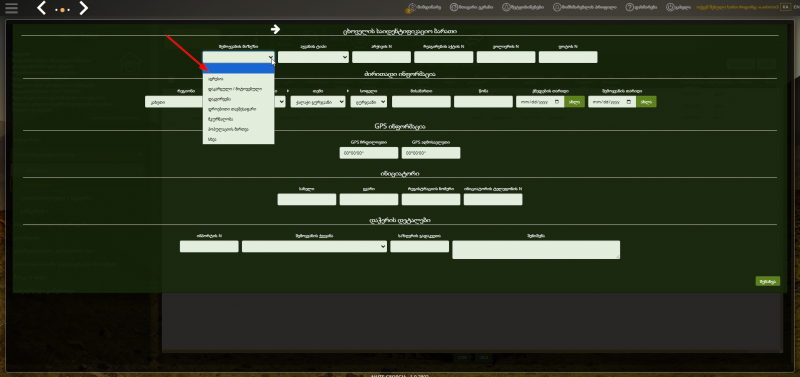The image size is (800, 377).
Task: Click green 'now' button beside first date field
Action: [x=574, y=102]
